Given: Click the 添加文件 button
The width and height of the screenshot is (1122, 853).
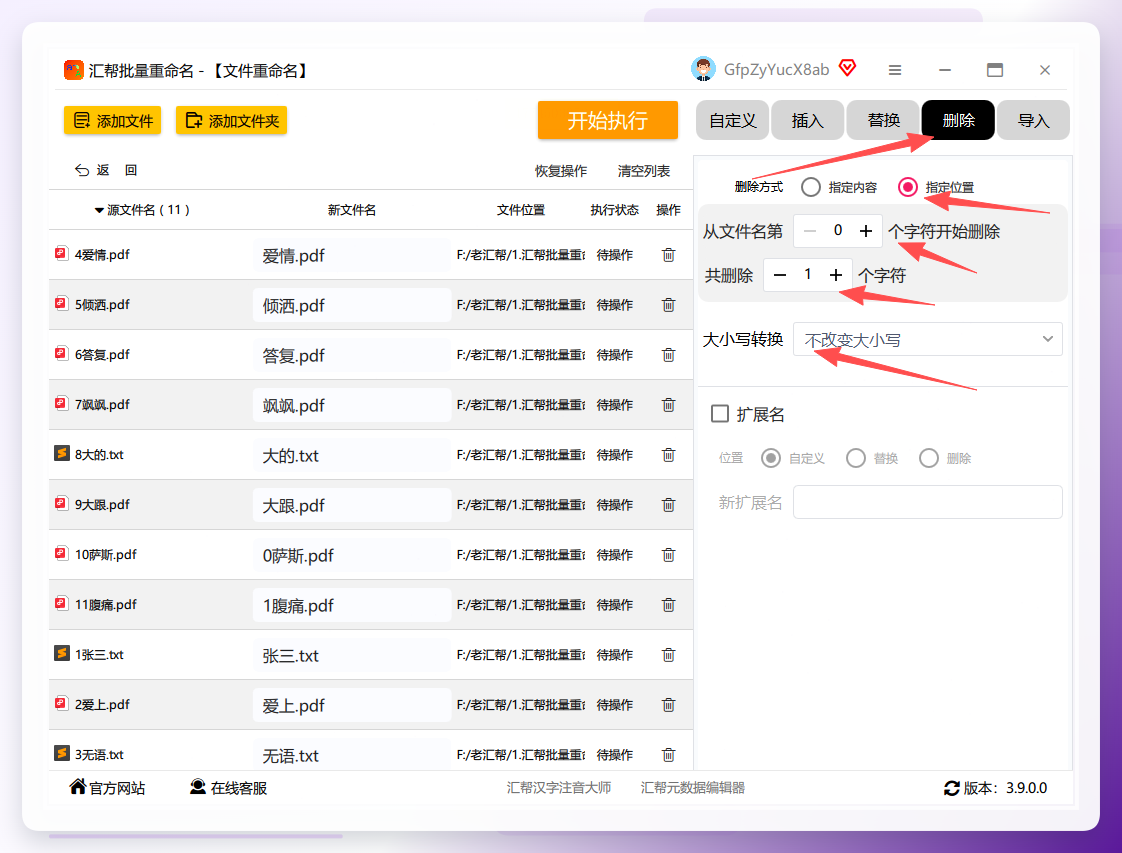Looking at the screenshot, I should 112,121.
